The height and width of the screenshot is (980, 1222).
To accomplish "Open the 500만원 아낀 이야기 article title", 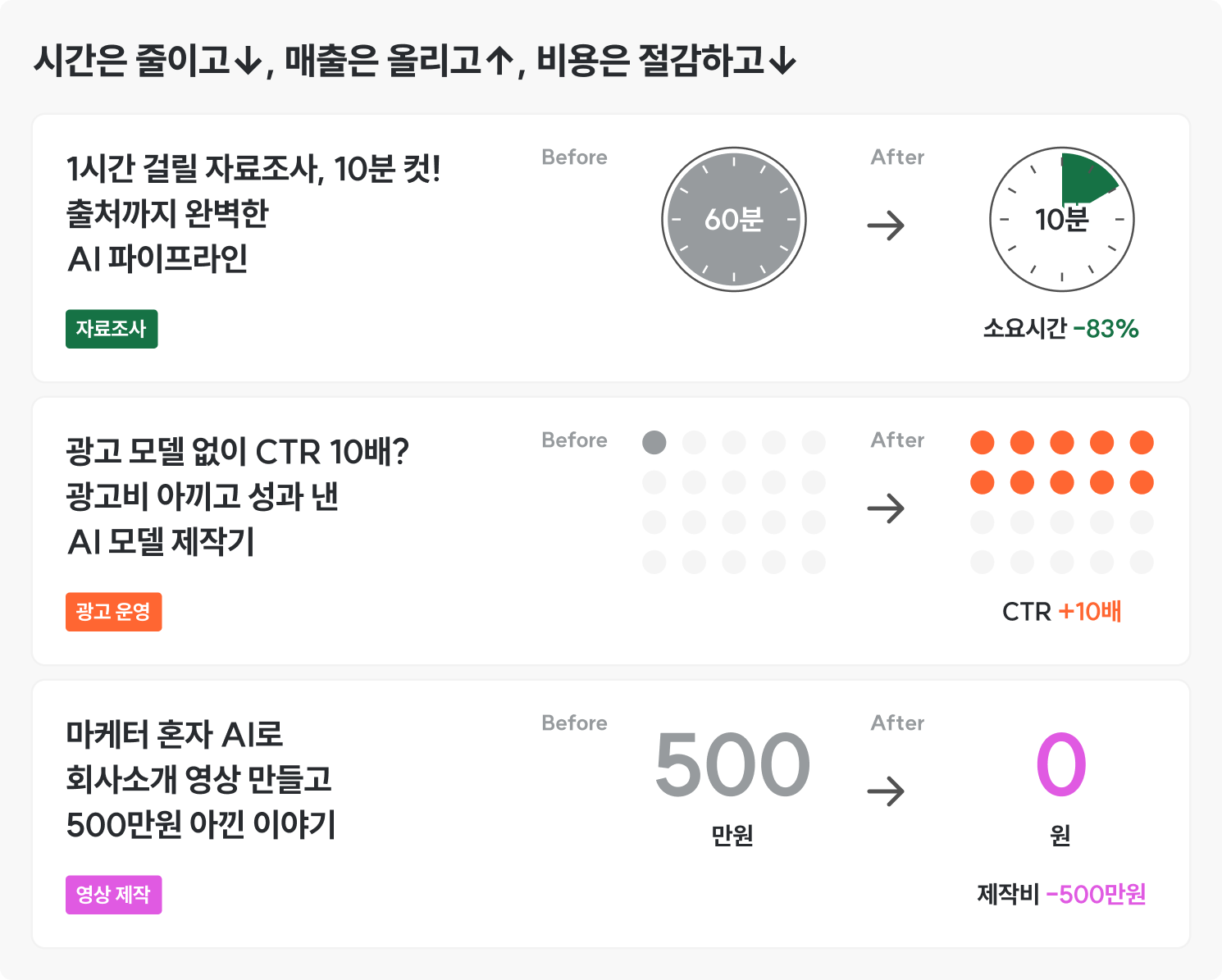I will 201,779.
